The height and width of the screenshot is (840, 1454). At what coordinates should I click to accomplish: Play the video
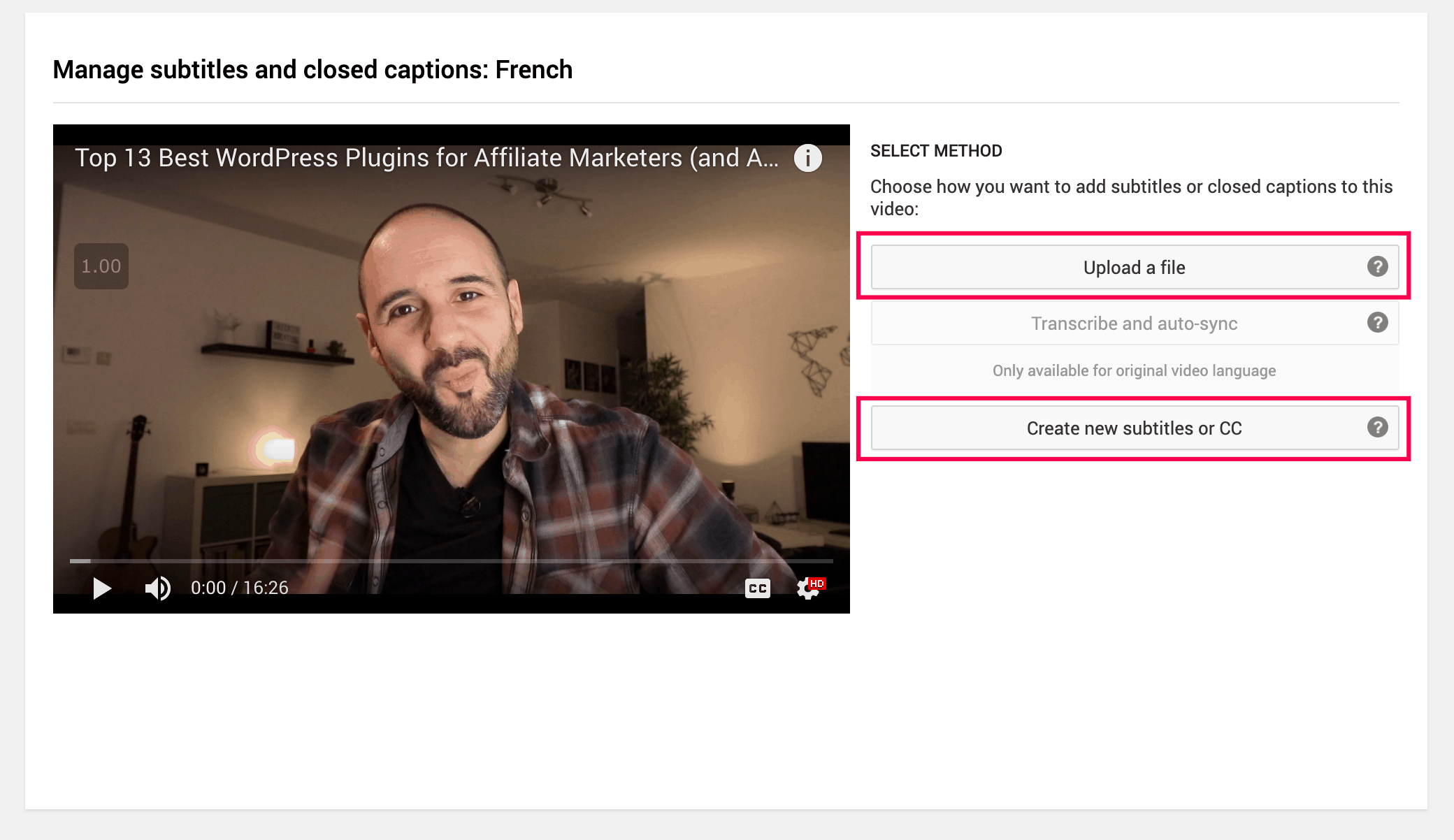102,588
